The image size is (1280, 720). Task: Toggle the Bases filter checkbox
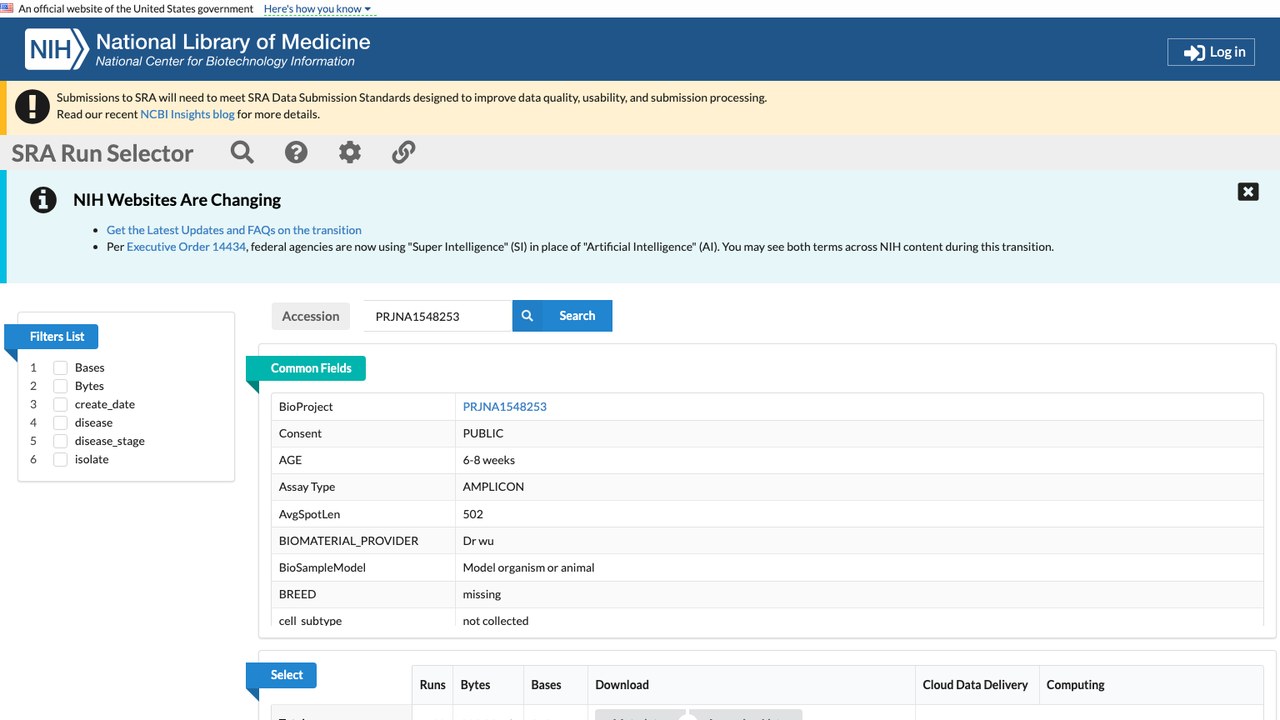[x=61, y=368]
